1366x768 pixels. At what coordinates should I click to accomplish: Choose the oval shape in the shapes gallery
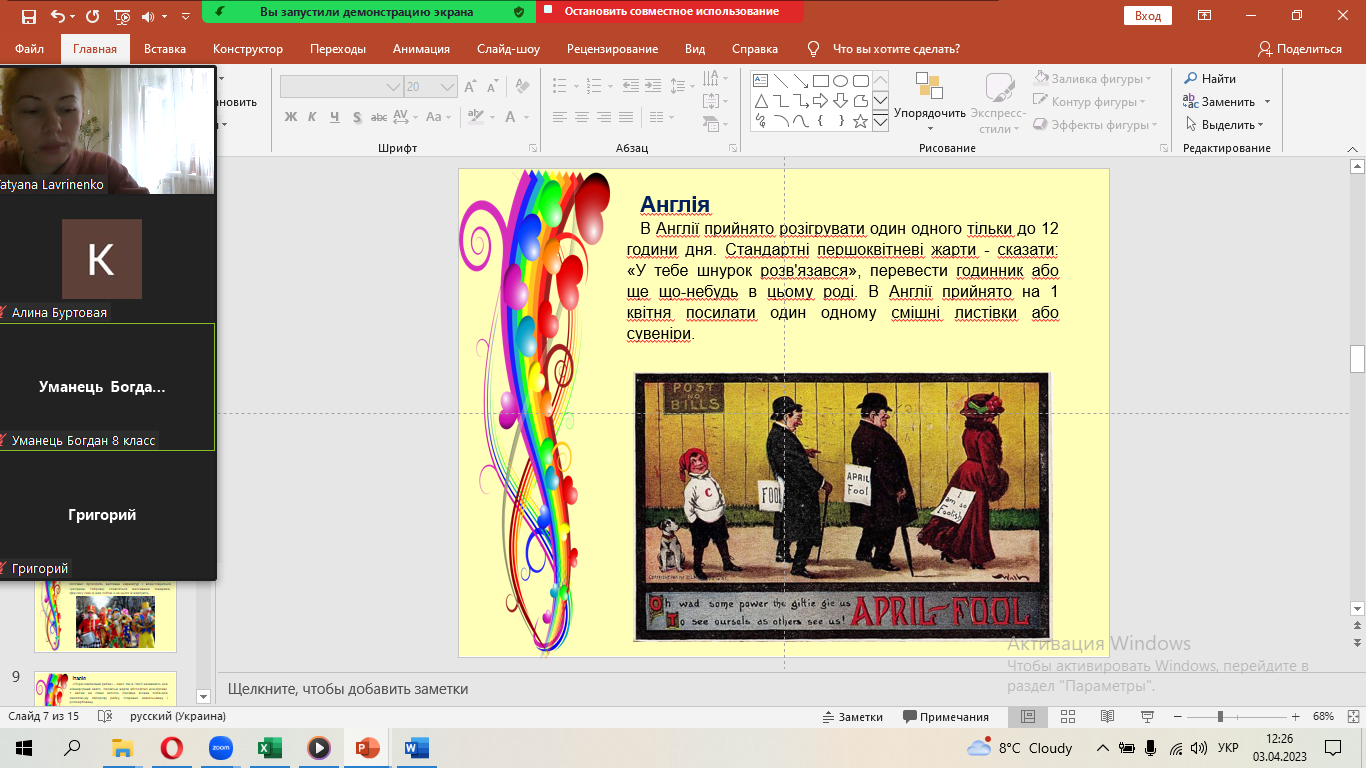tap(840, 80)
